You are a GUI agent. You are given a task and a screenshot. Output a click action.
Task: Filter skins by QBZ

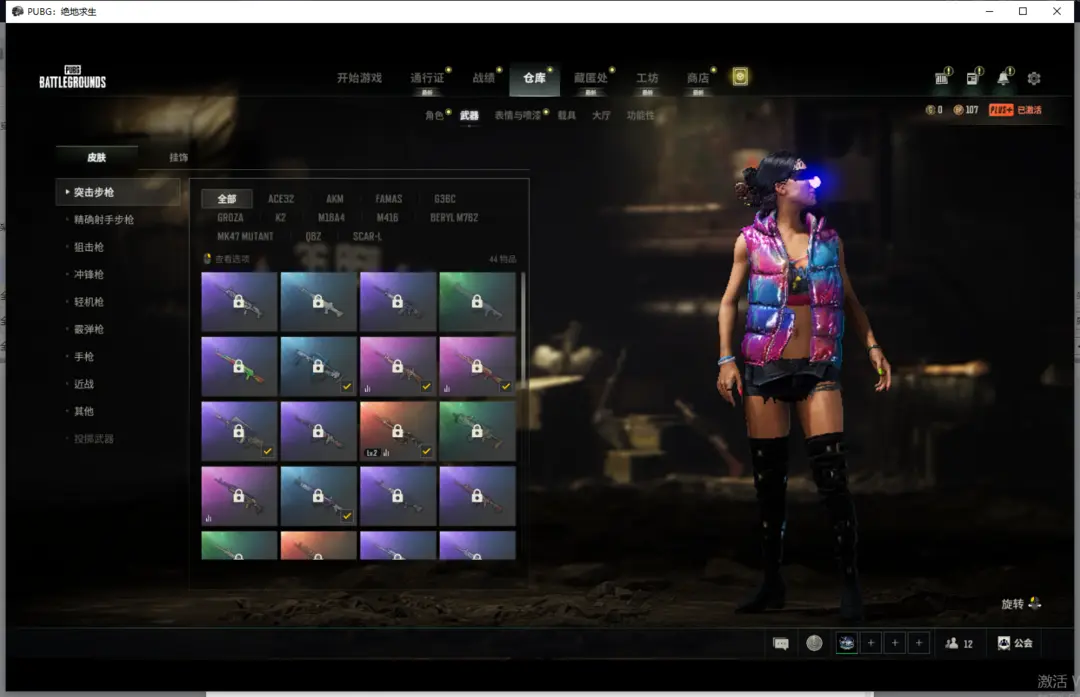click(313, 236)
